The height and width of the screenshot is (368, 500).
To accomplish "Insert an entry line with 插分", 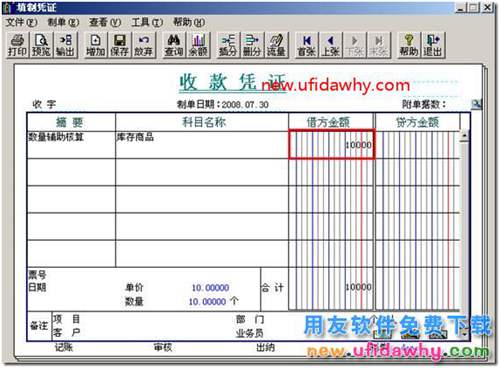I will [228, 45].
